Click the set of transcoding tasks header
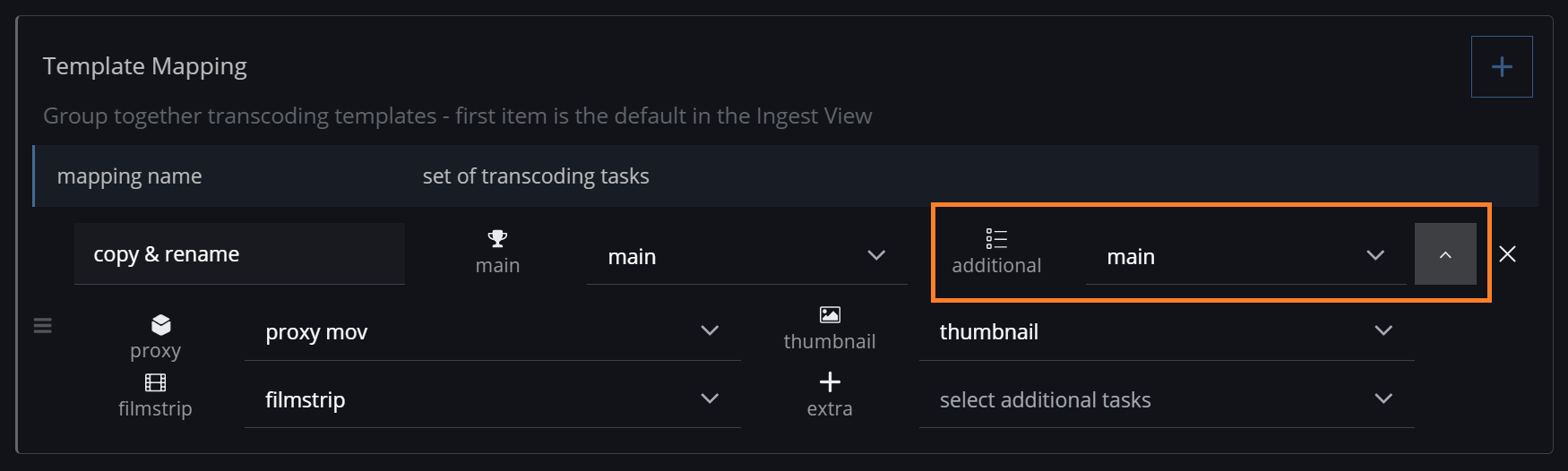The image size is (1568, 471). 536,176
